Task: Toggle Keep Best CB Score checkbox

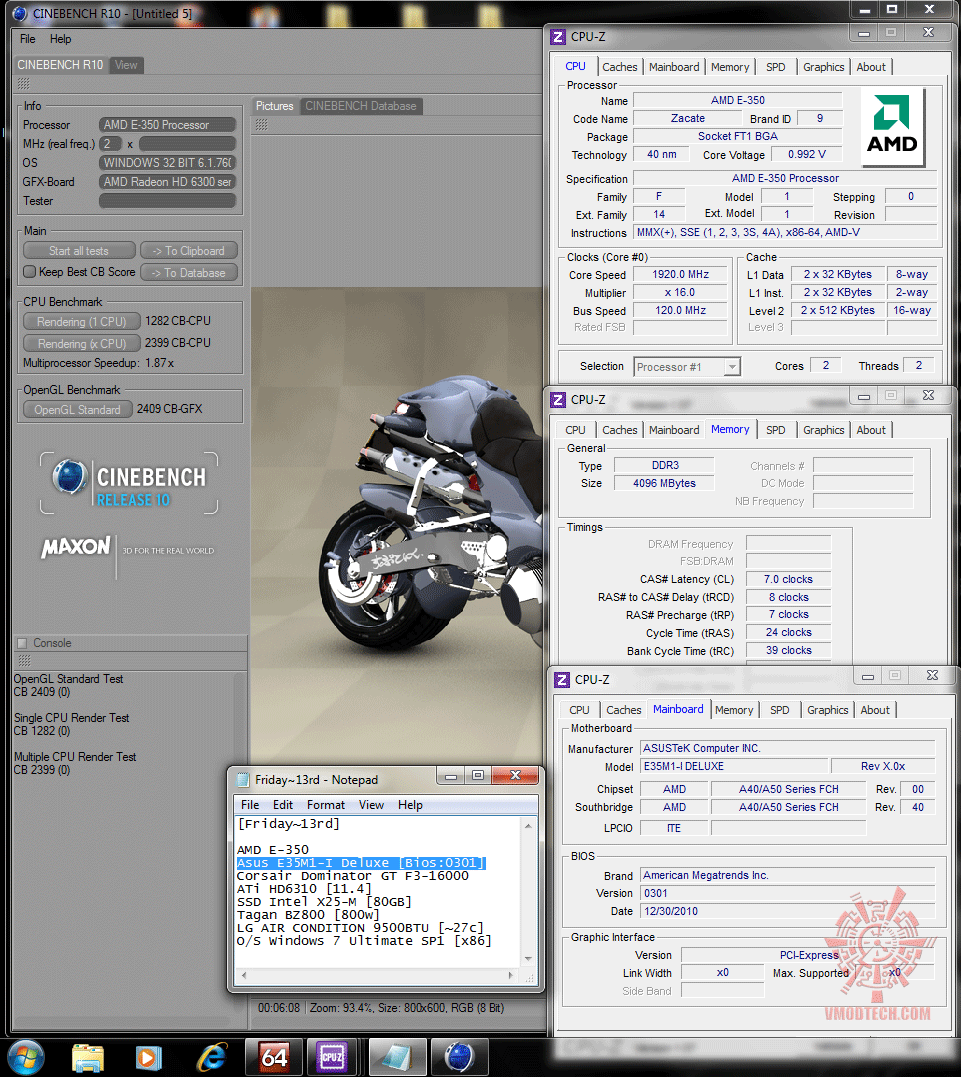Action: click(x=30, y=272)
